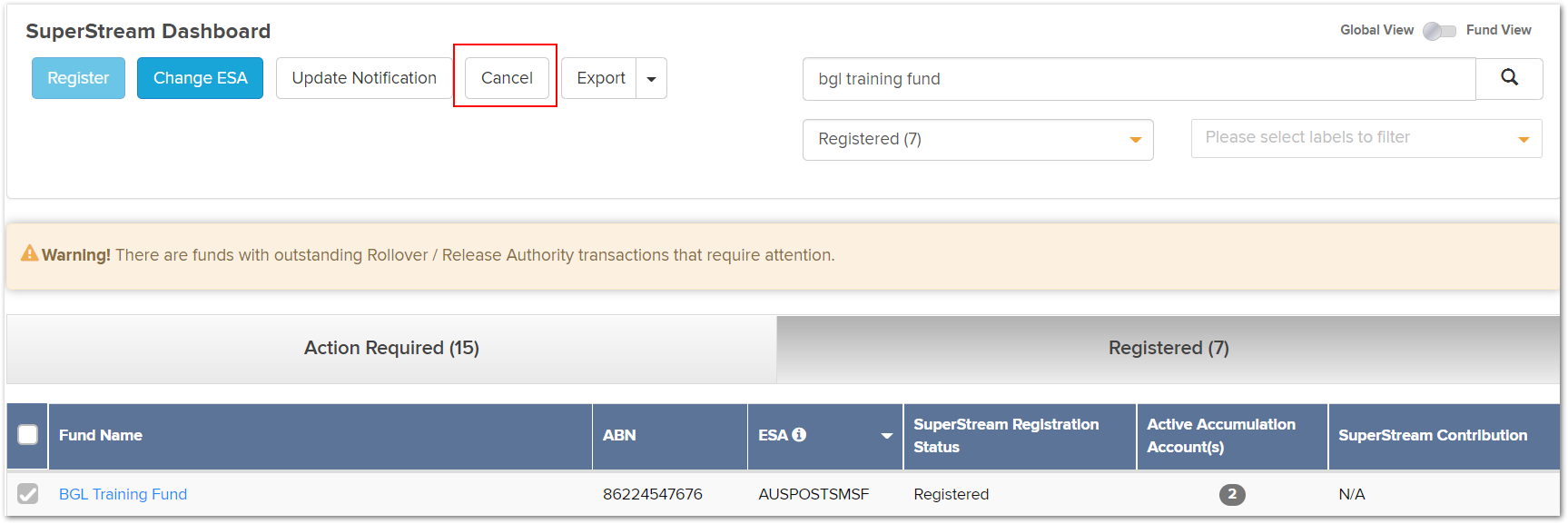
Task: Click the info icon next to ESA header
Action: click(x=799, y=435)
